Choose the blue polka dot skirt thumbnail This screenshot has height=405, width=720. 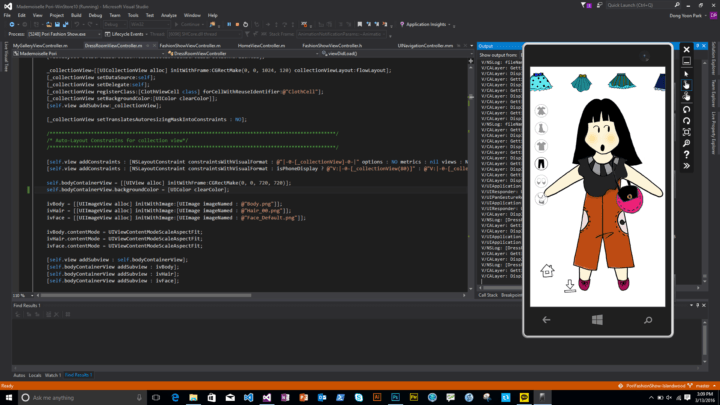click(x=540, y=82)
